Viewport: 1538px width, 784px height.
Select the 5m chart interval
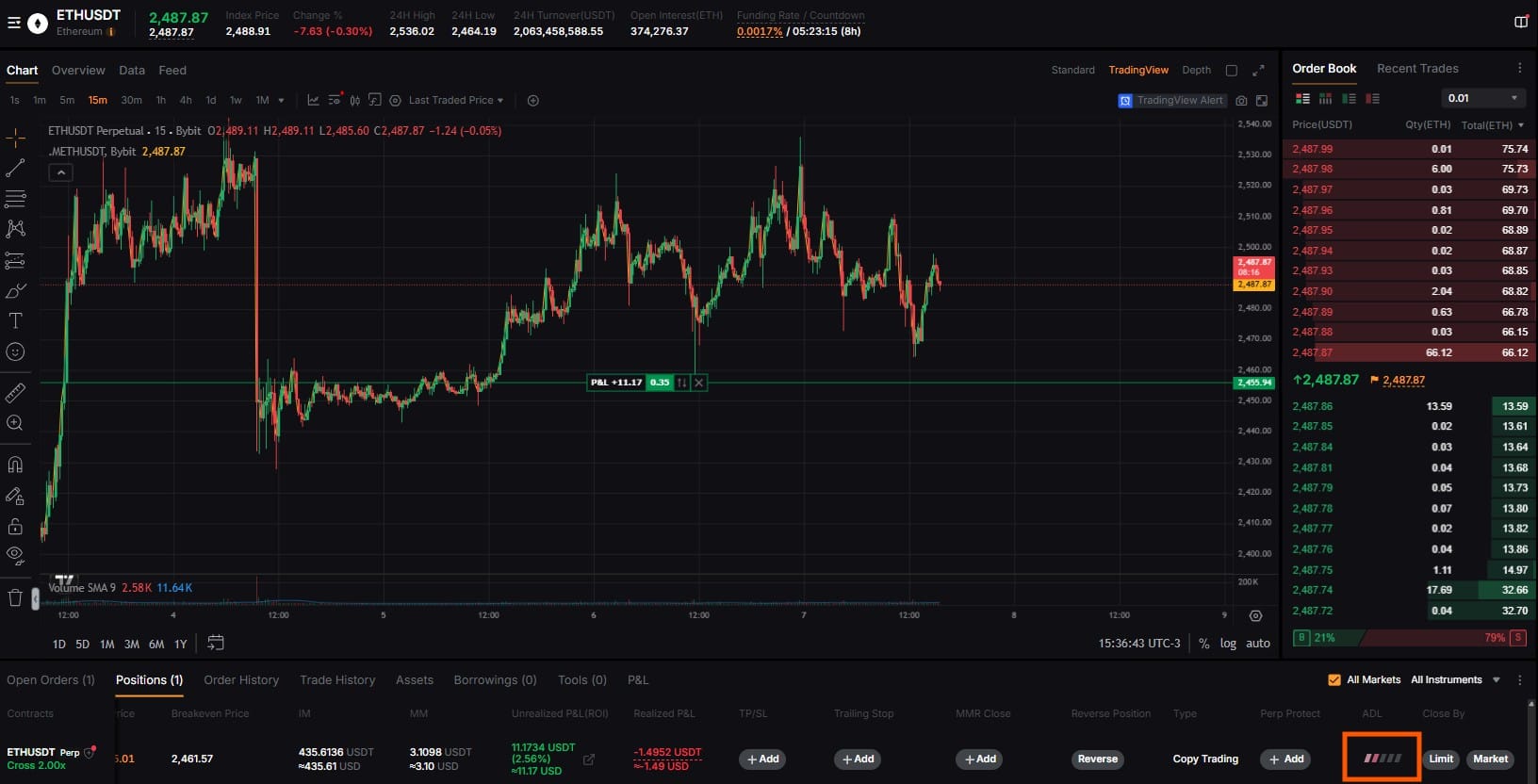pos(67,100)
